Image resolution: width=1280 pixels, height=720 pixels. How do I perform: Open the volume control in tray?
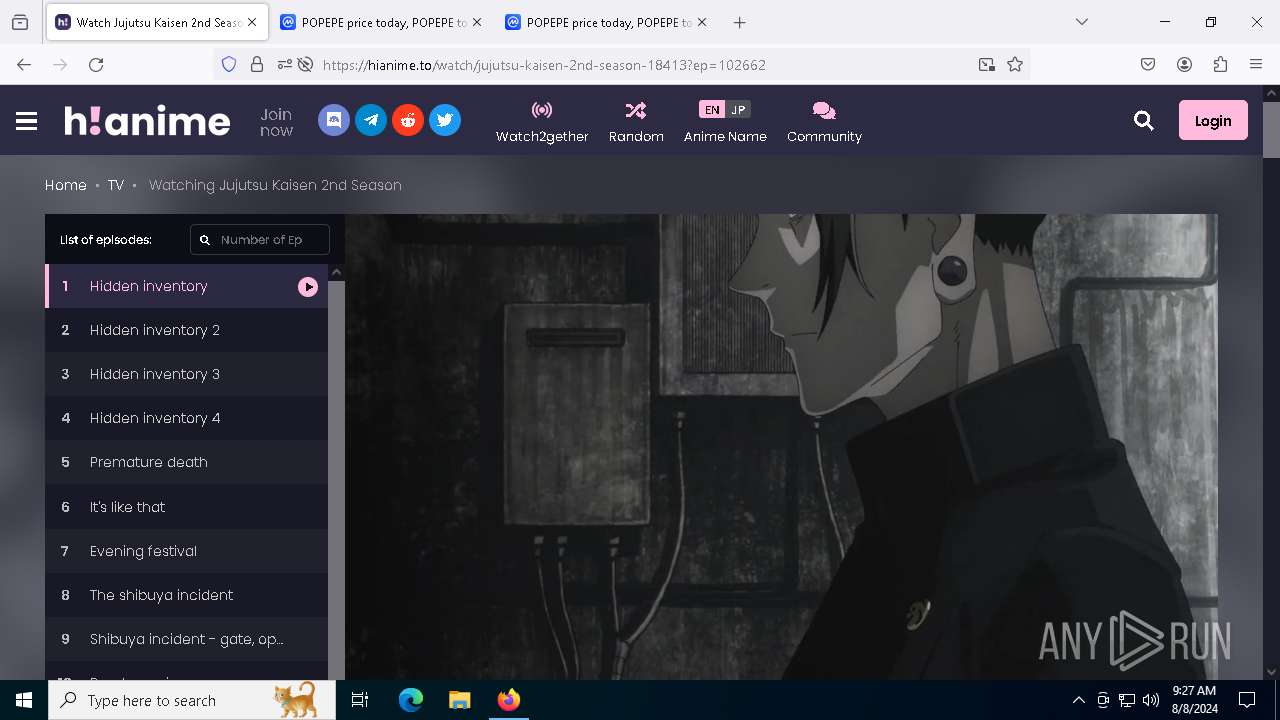tap(1151, 700)
